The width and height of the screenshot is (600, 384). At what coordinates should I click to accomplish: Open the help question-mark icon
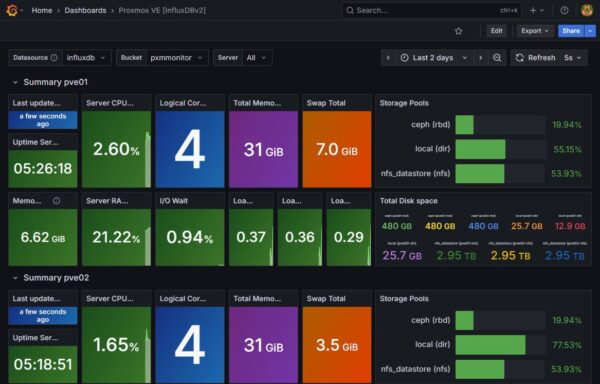(x=564, y=10)
